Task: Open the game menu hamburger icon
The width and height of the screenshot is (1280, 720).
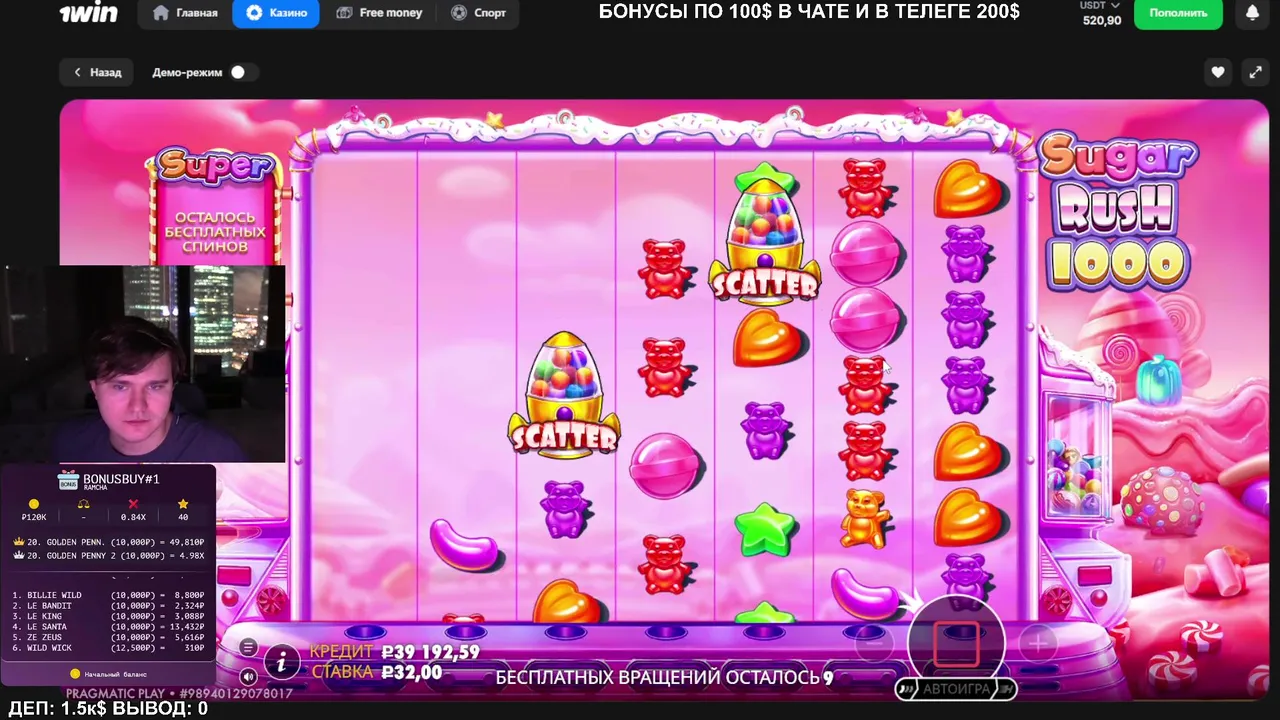Action: pyautogui.click(x=248, y=647)
